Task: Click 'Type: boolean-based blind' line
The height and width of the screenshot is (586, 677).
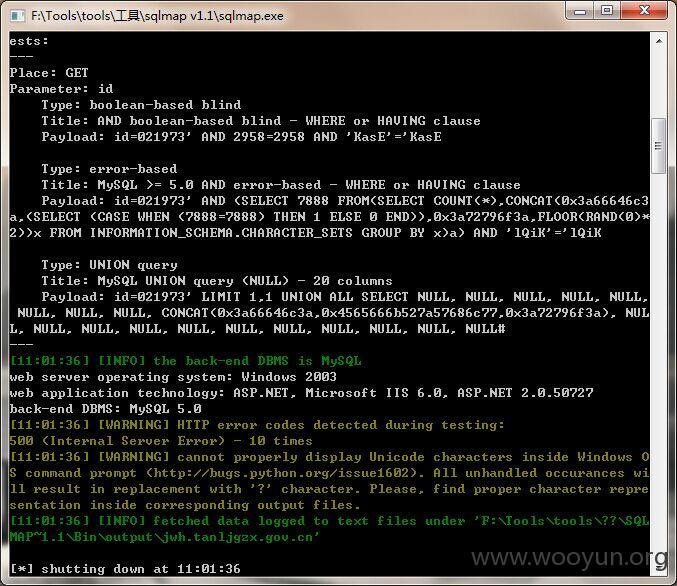Action: (141, 105)
